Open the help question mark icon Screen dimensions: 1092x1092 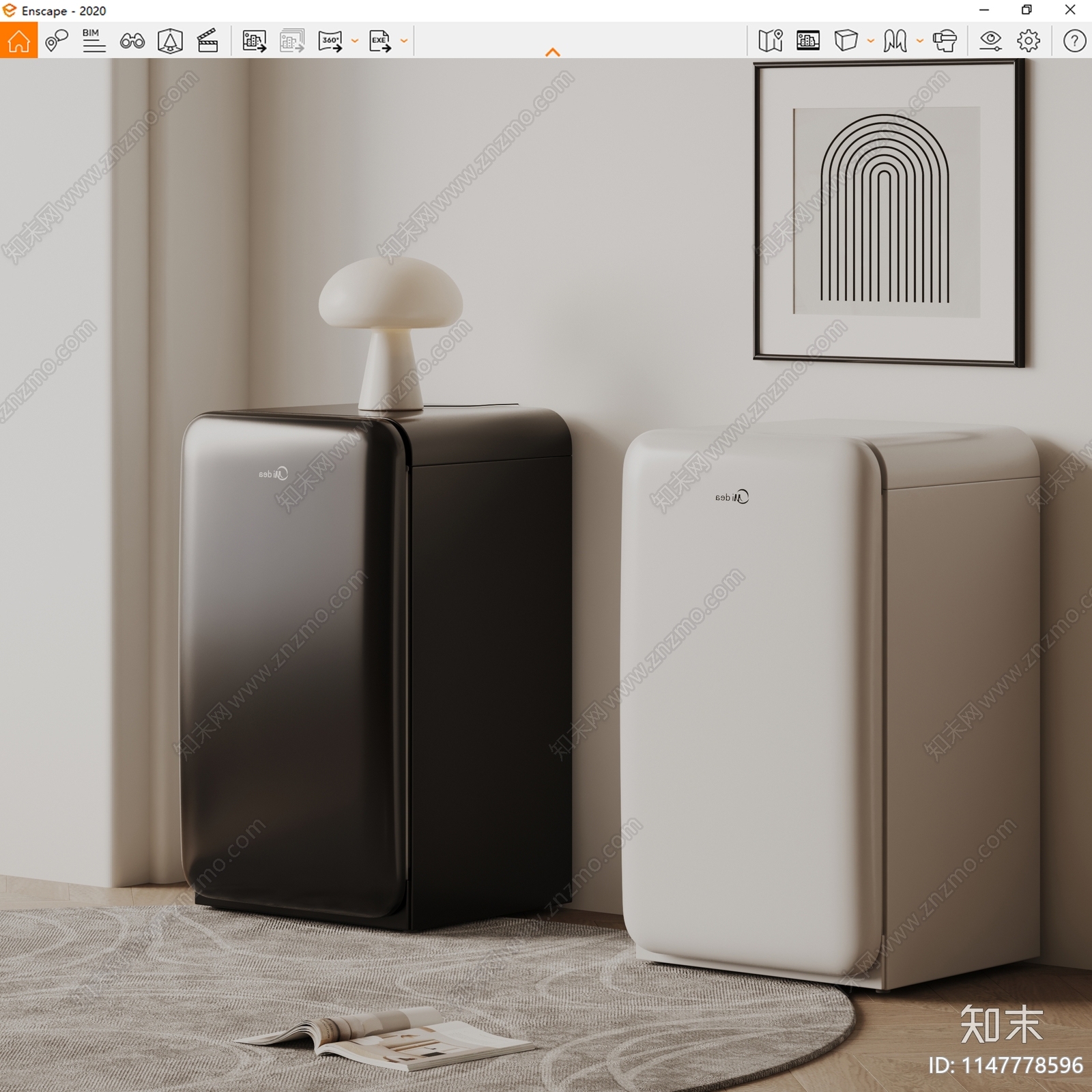[x=1074, y=41]
